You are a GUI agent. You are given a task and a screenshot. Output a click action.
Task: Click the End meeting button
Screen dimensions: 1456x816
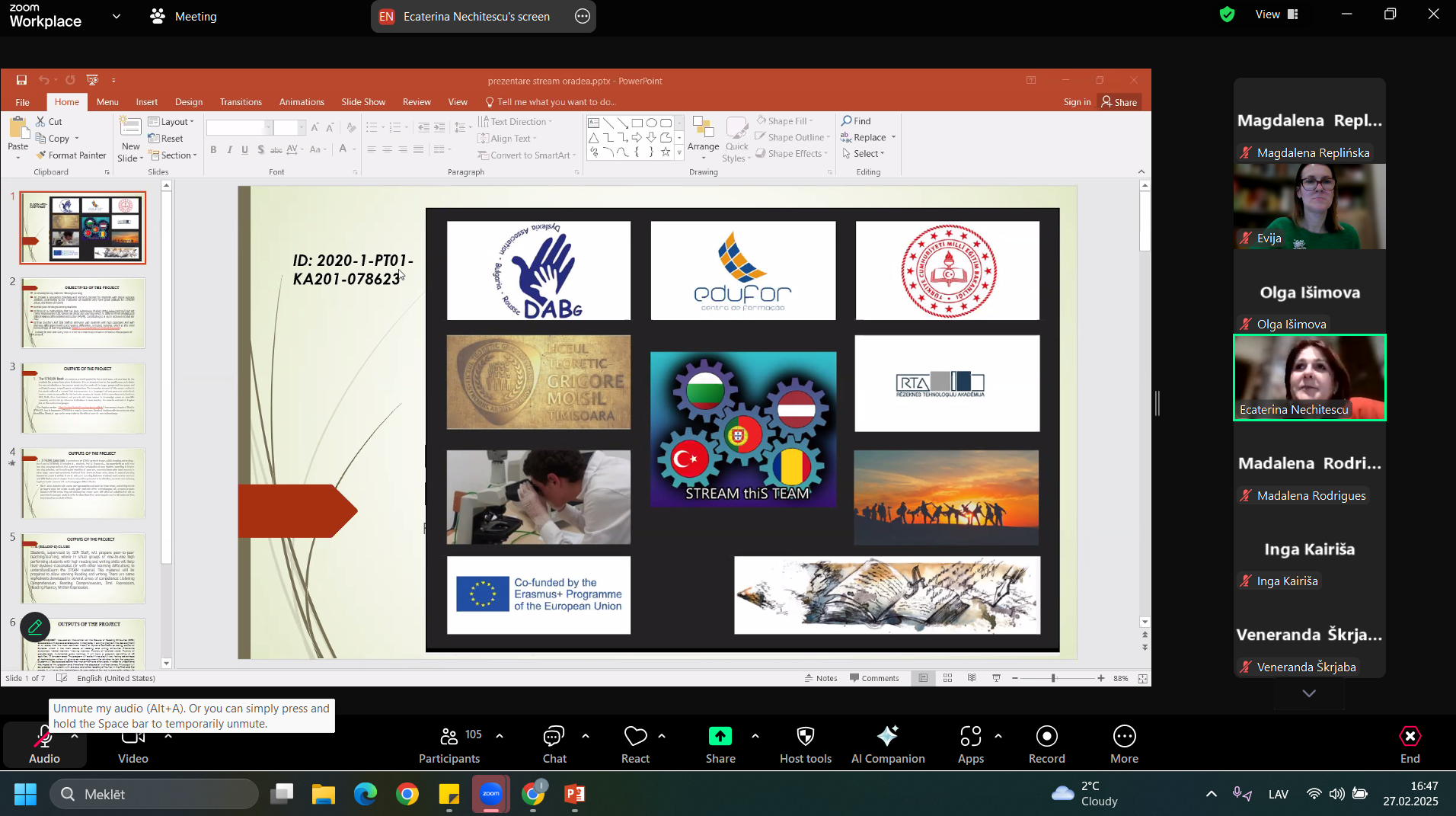1410,744
